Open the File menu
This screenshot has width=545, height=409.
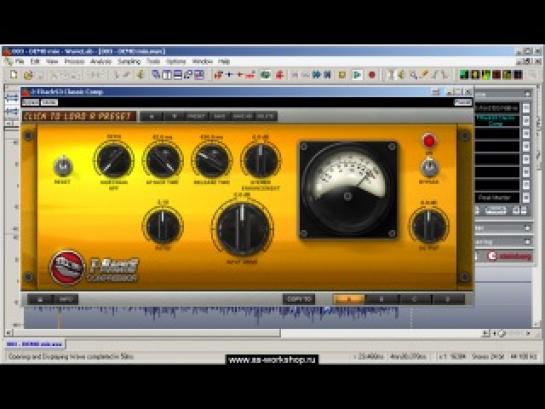19,62
